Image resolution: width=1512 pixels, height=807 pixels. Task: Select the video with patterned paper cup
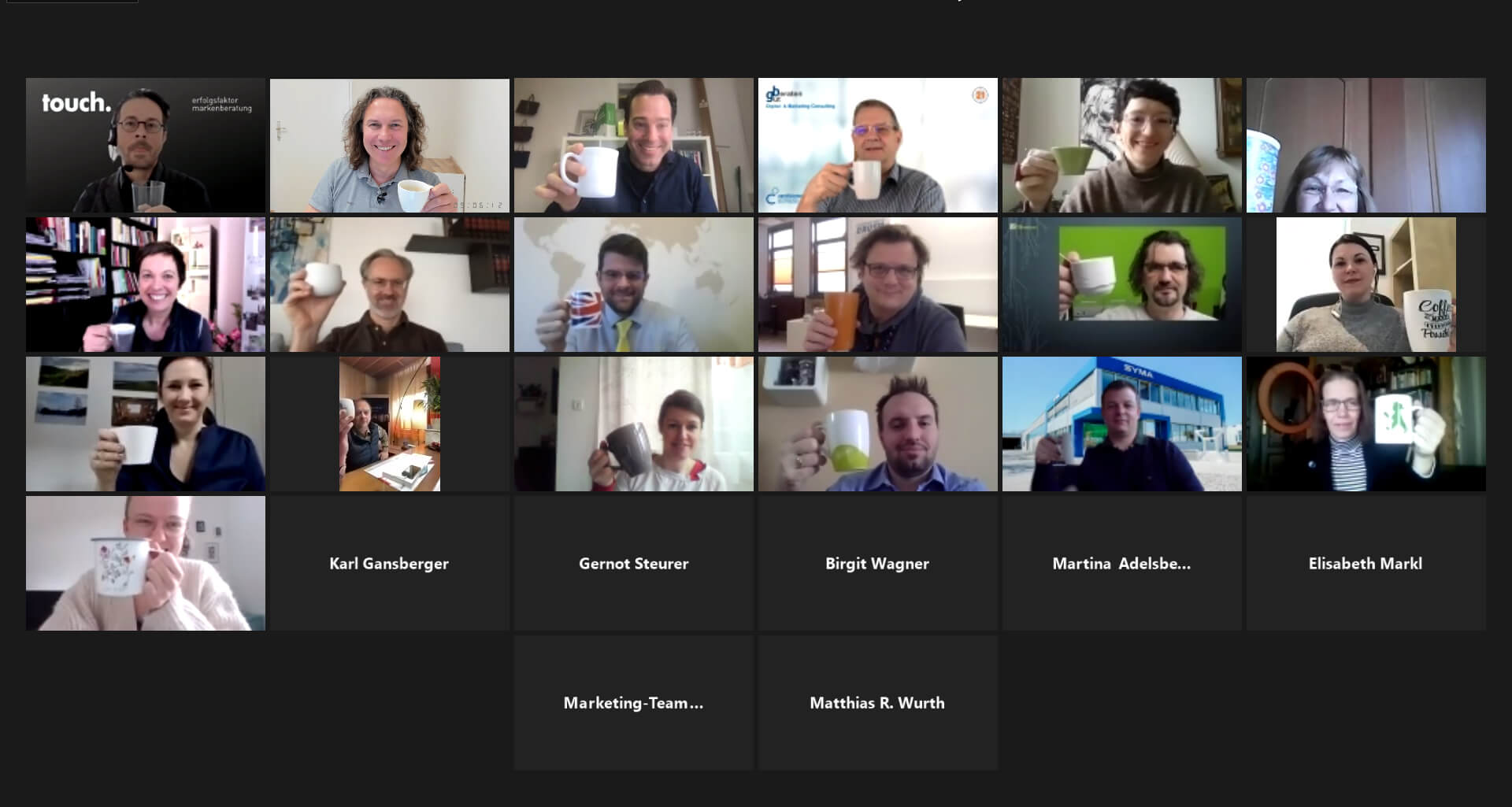tap(1366, 145)
